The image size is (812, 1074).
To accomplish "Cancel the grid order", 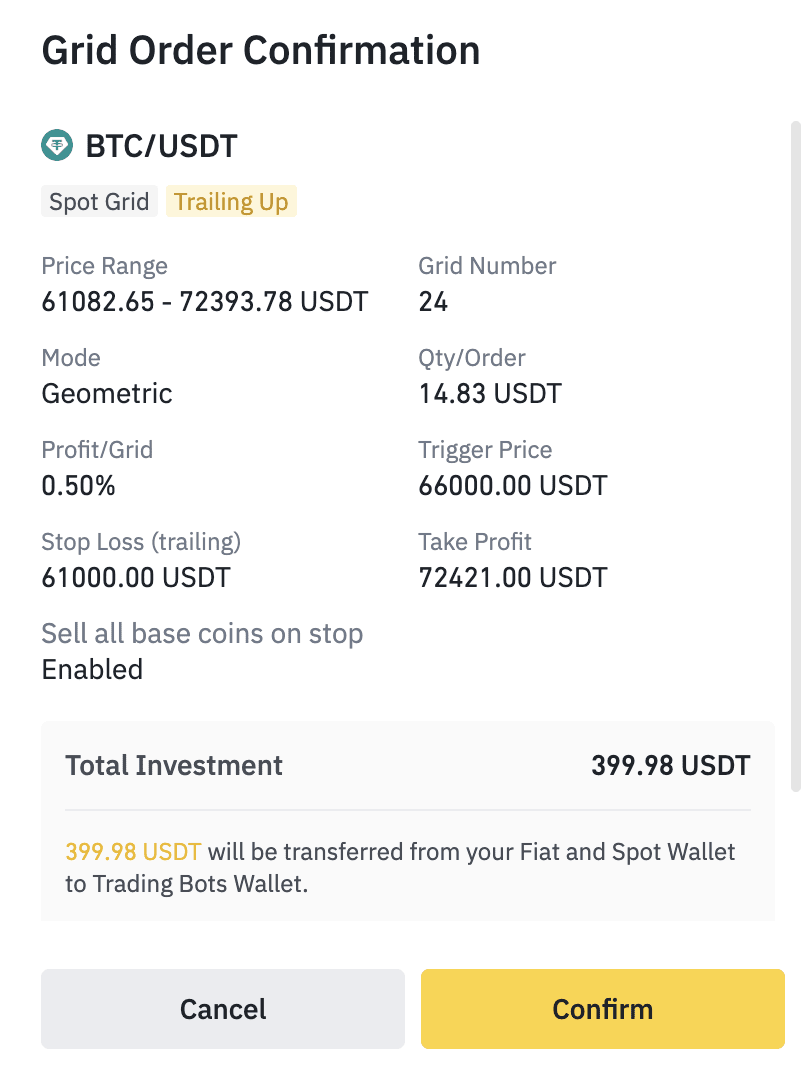I will pyautogui.click(x=223, y=1009).
